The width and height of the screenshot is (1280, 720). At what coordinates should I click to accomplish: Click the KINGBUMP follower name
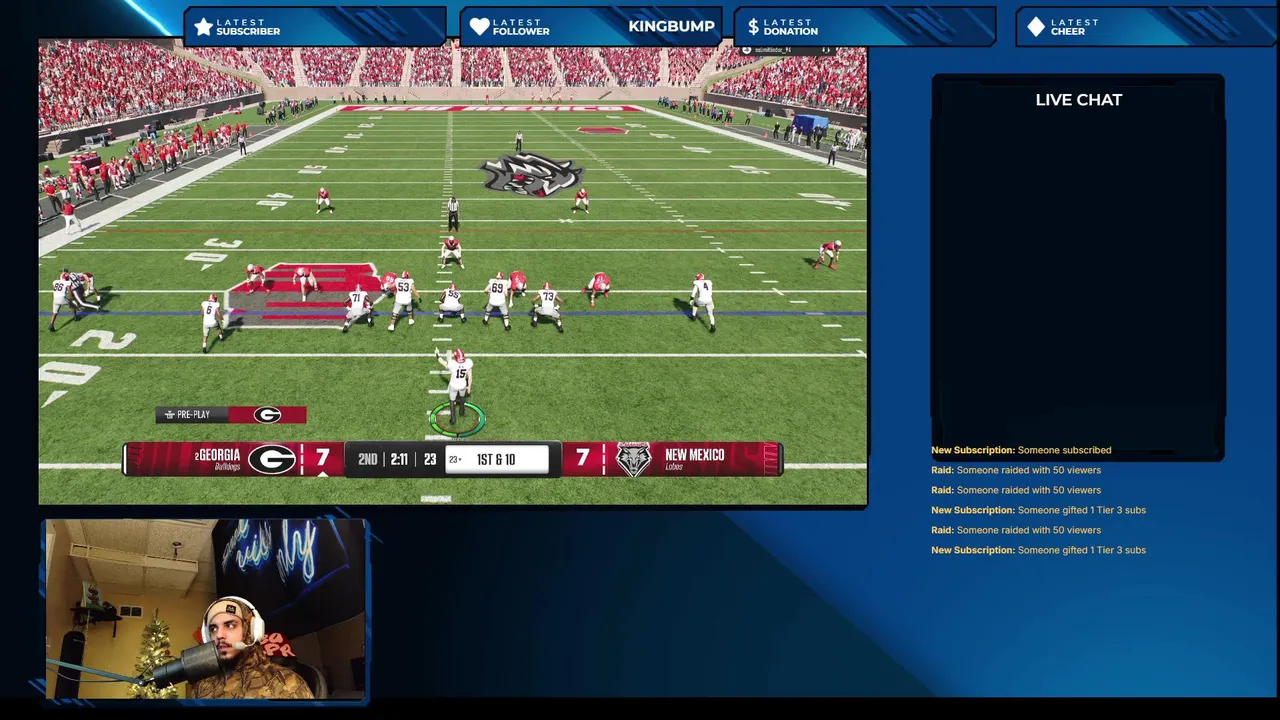(x=671, y=27)
